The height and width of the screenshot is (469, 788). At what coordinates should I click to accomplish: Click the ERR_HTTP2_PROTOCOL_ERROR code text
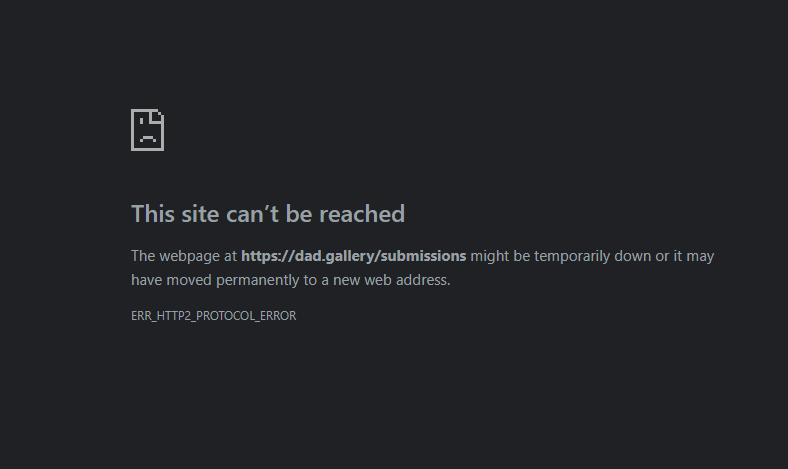(214, 316)
